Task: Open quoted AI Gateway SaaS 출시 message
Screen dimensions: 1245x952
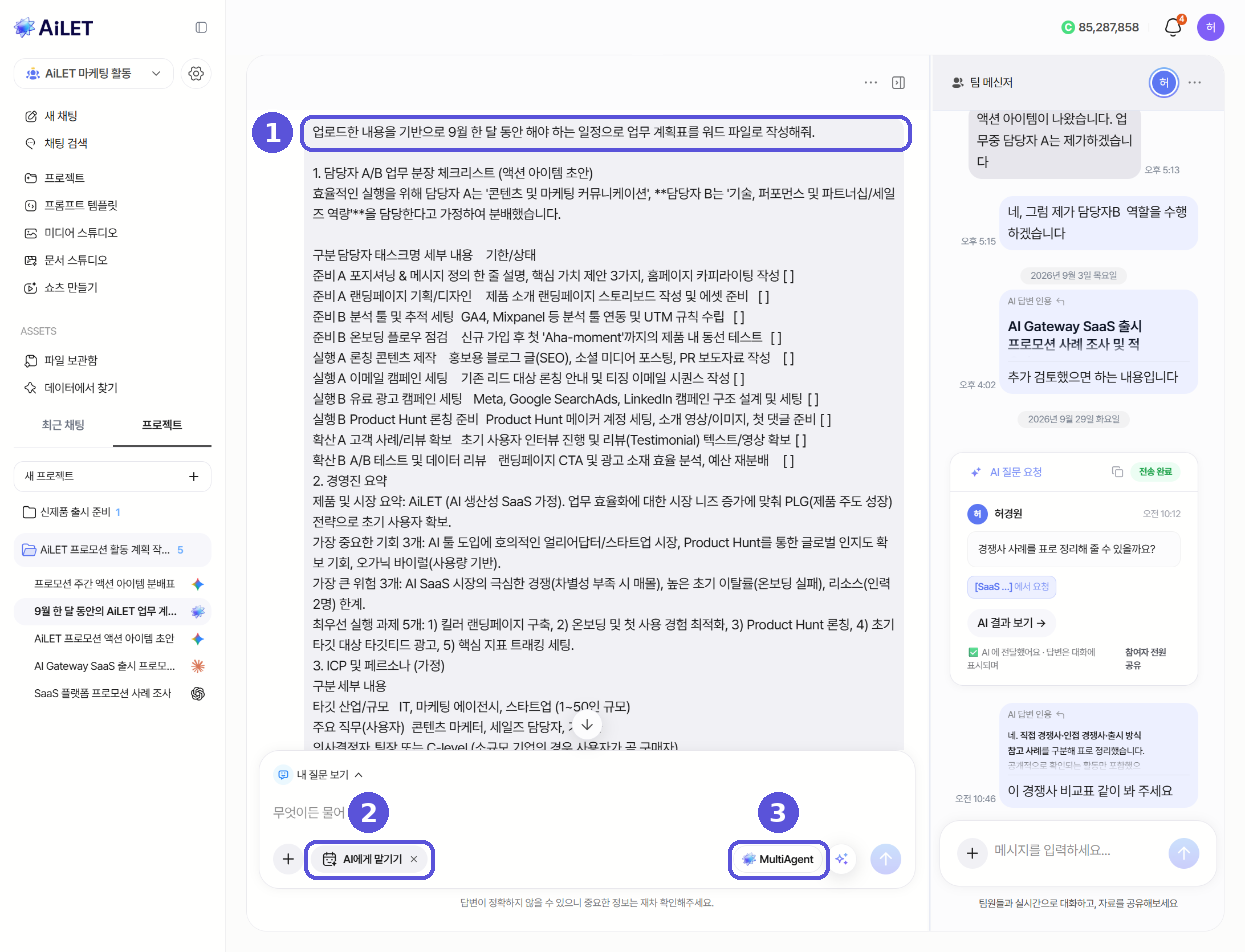Action: click(x=1099, y=336)
